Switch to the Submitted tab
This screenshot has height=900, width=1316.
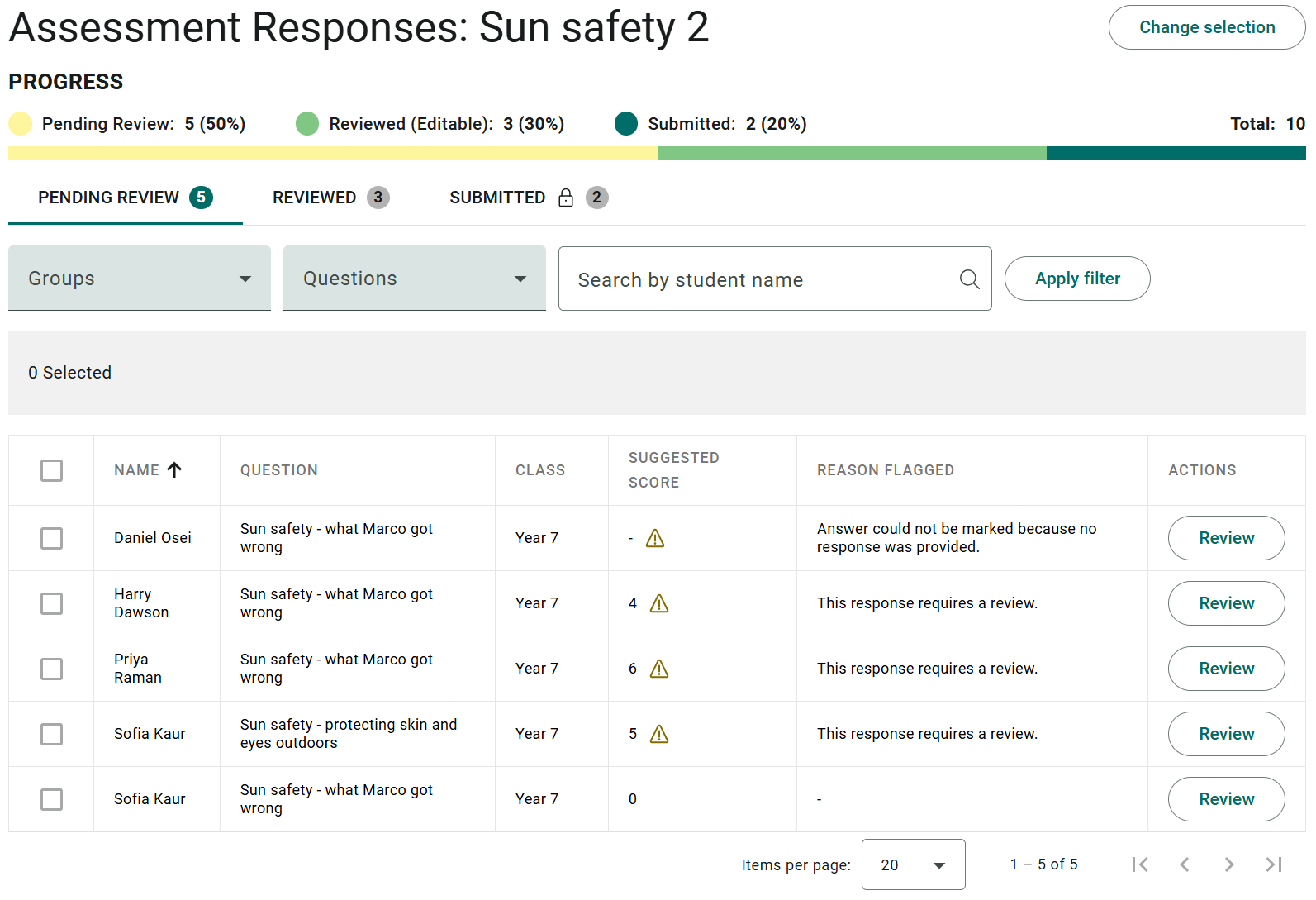point(529,198)
